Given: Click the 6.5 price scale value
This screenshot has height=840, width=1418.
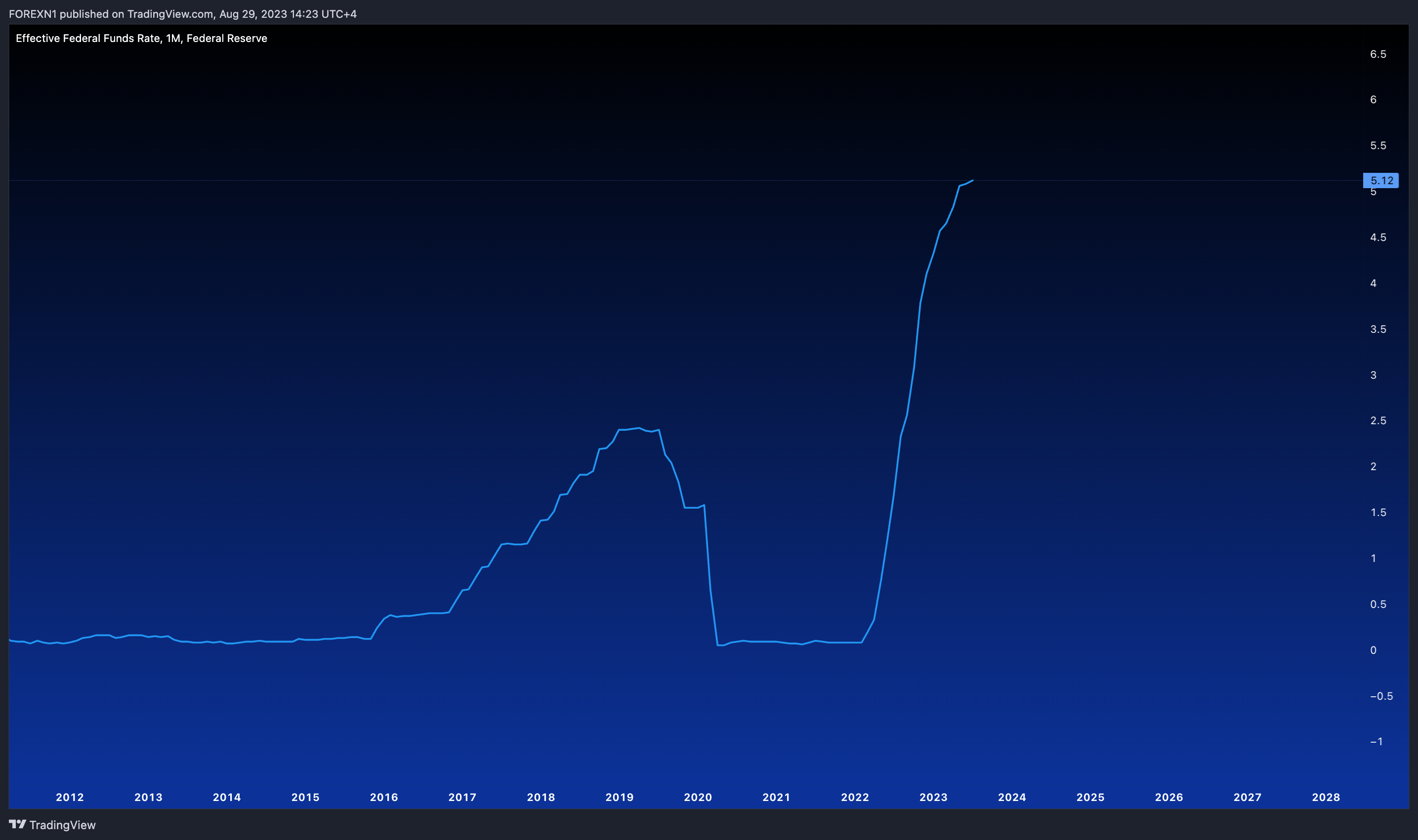Looking at the screenshot, I should [1378, 54].
